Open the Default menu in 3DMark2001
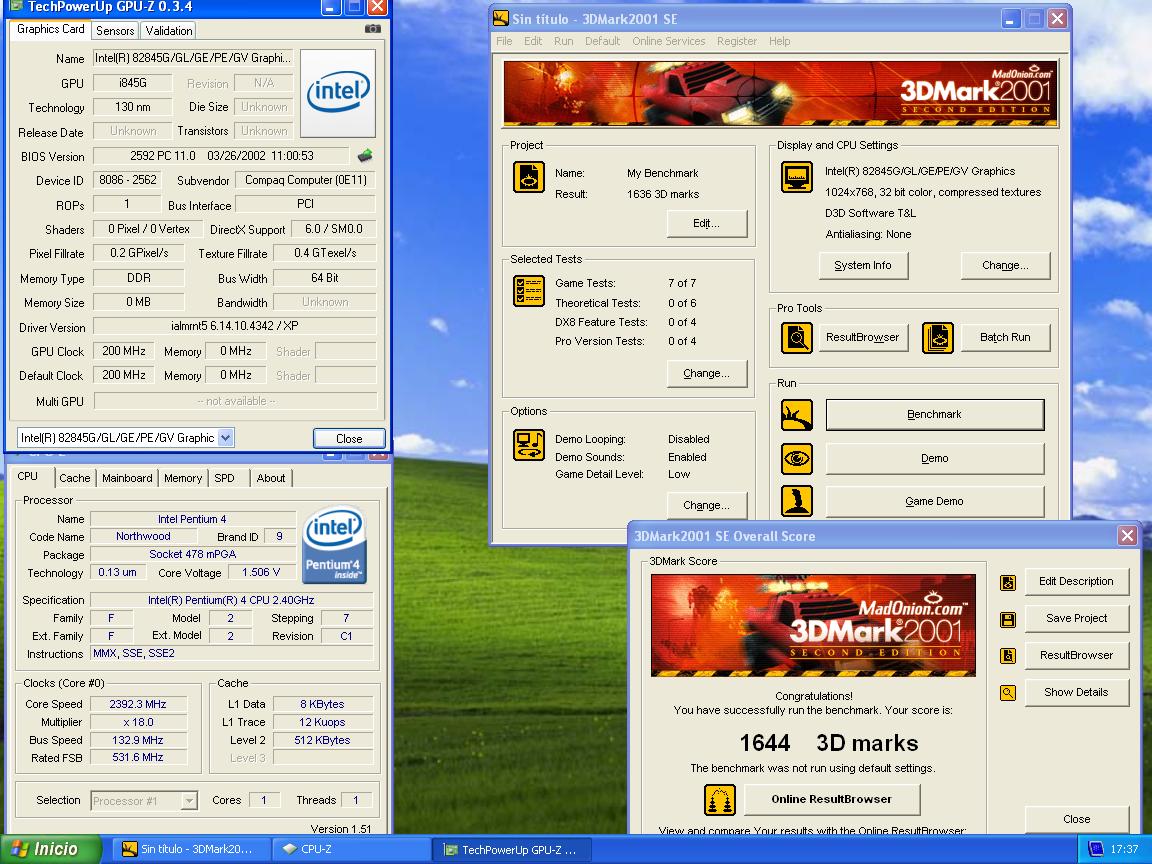The height and width of the screenshot is (864, 1152). [602, 41]
